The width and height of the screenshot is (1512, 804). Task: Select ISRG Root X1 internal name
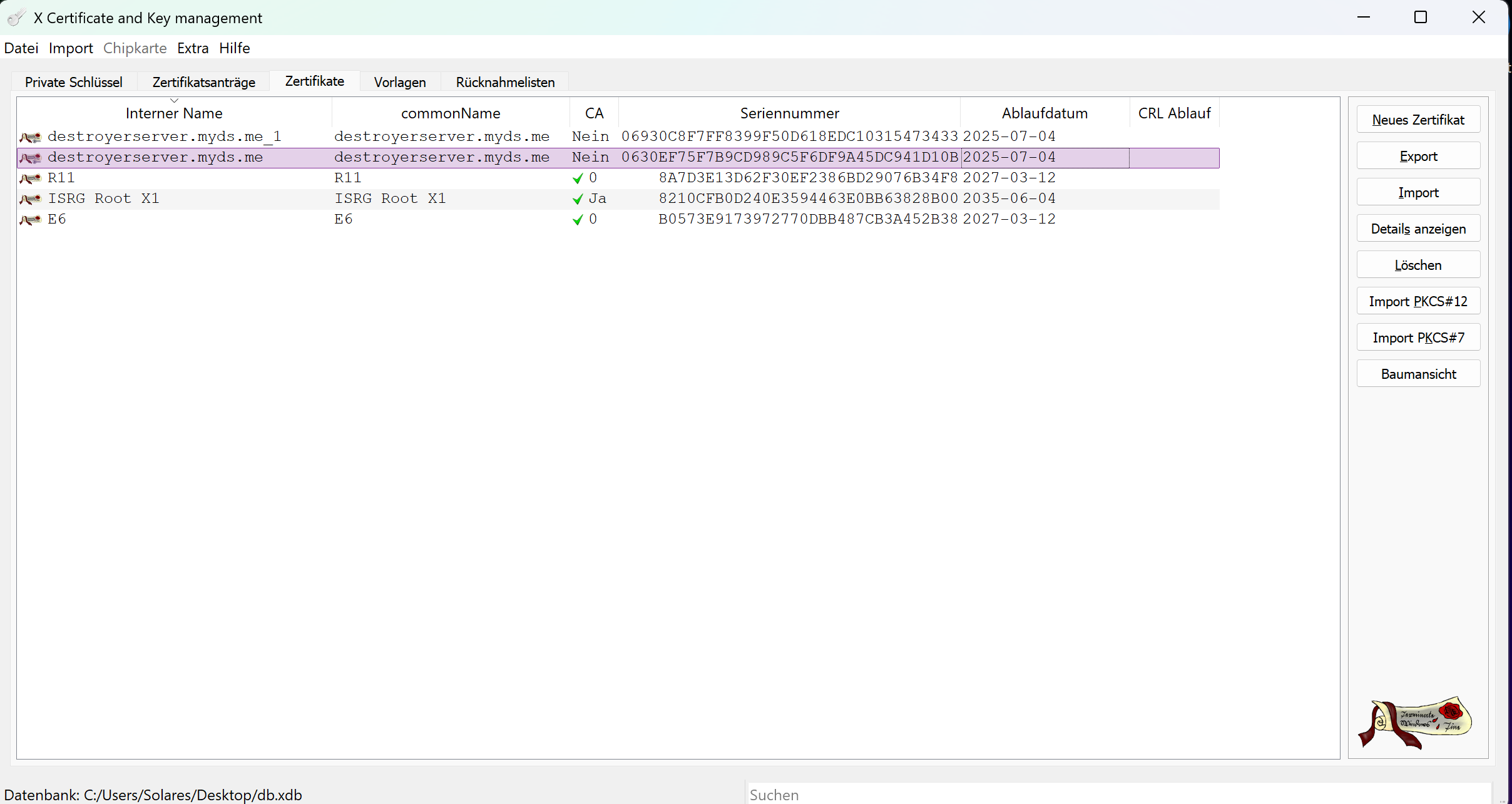point(104,198)
